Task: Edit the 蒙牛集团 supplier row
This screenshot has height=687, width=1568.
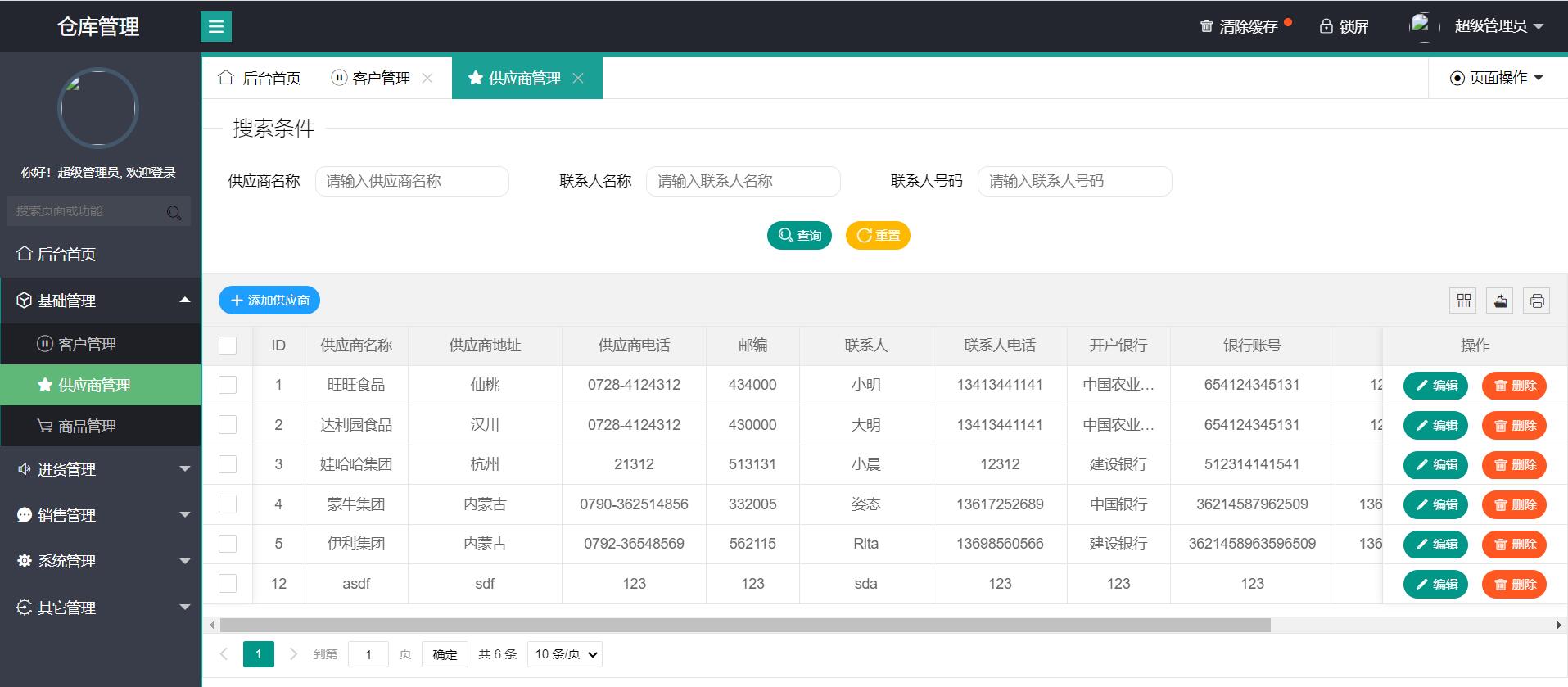Action: 1436,505
